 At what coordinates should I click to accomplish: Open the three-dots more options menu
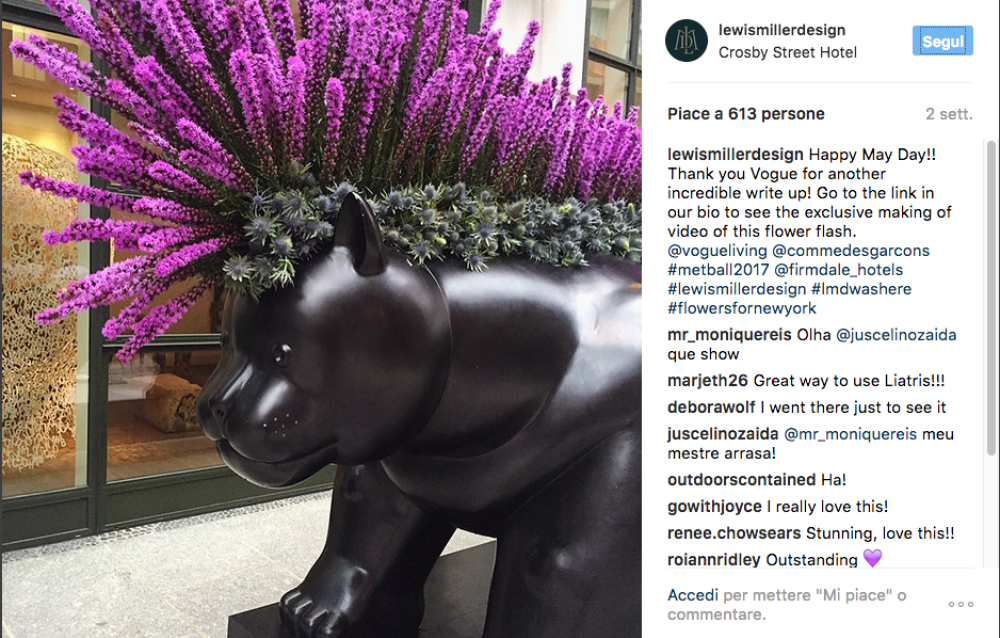[x=960, y=604]
